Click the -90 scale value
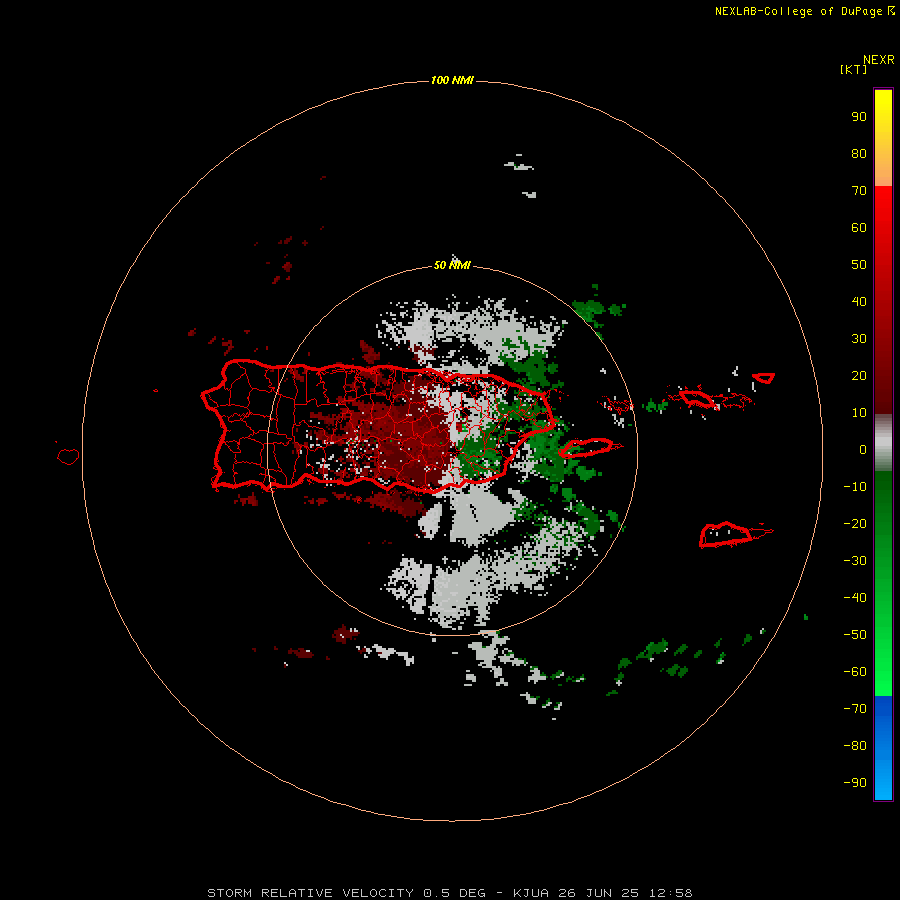Image resolution: width=900 pixels, height=900 pixels. click(855, 783)
